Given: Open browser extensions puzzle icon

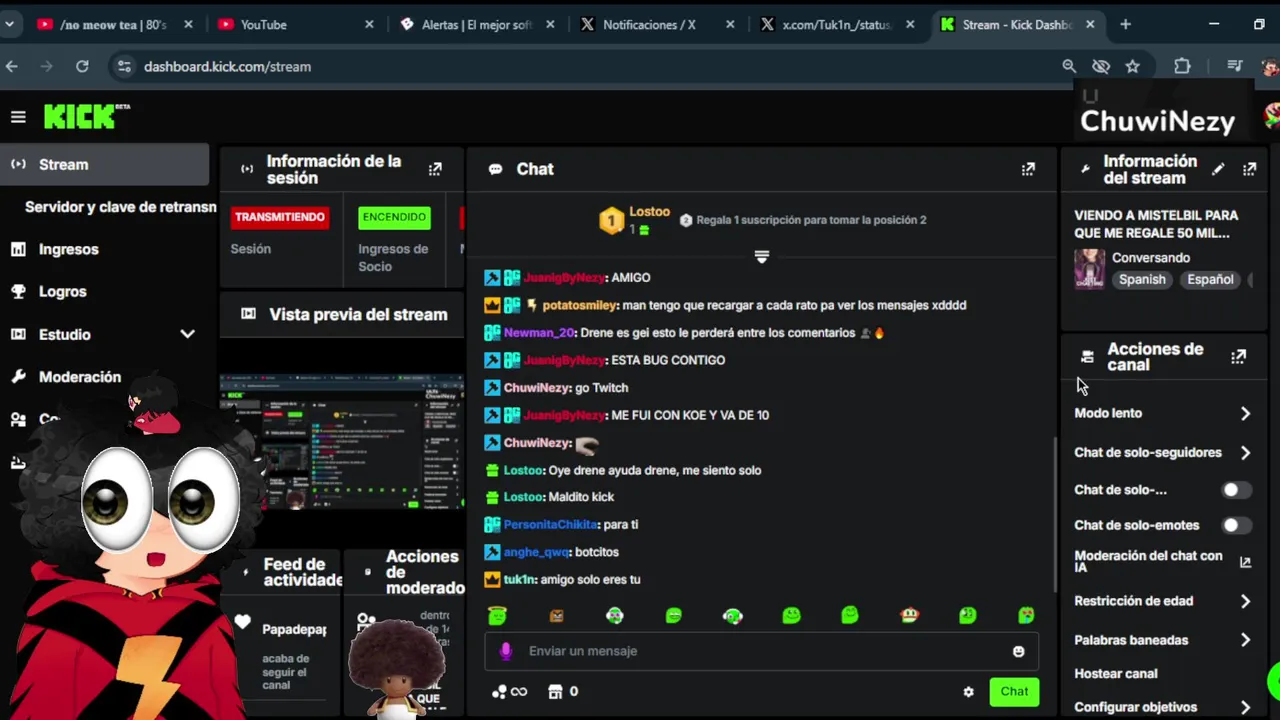Looking at the screenshot, I should (1182, 66).
